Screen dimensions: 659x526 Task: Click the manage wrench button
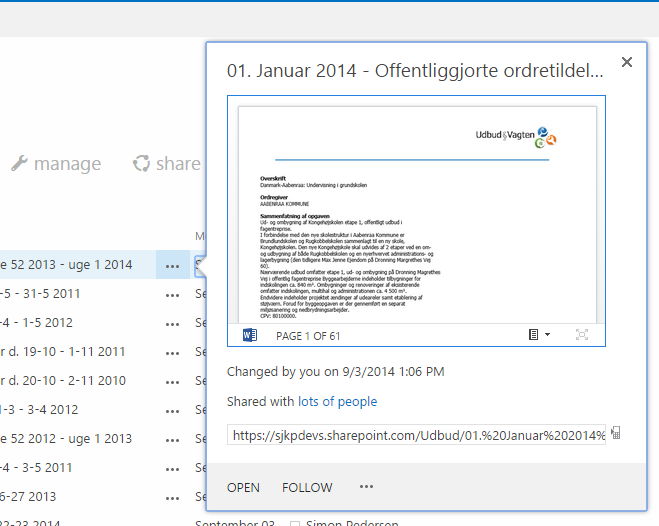tap(56, 164)
